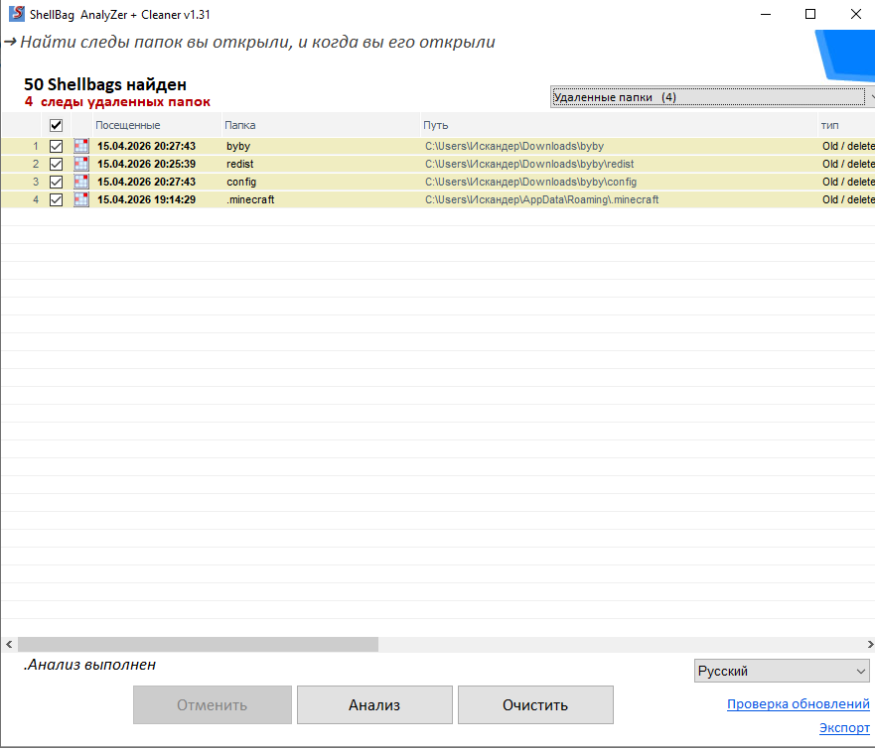Click the Очистить button
Screen dimensions: 875x750
click(x=536, y=705)
